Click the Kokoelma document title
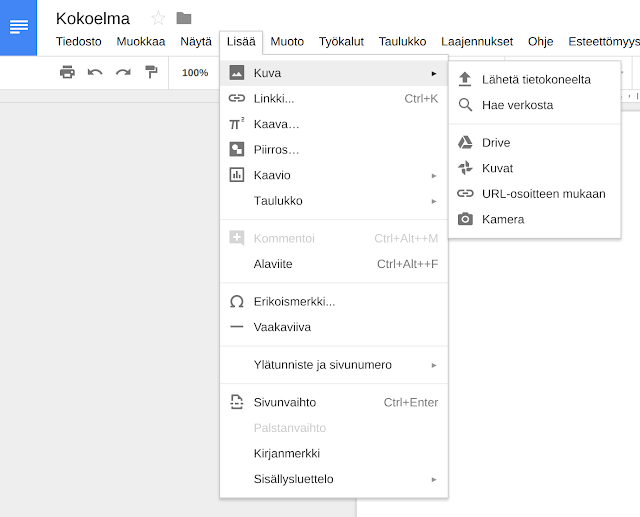640x517 pixels. pyautogui.click(x=93, y=18)
